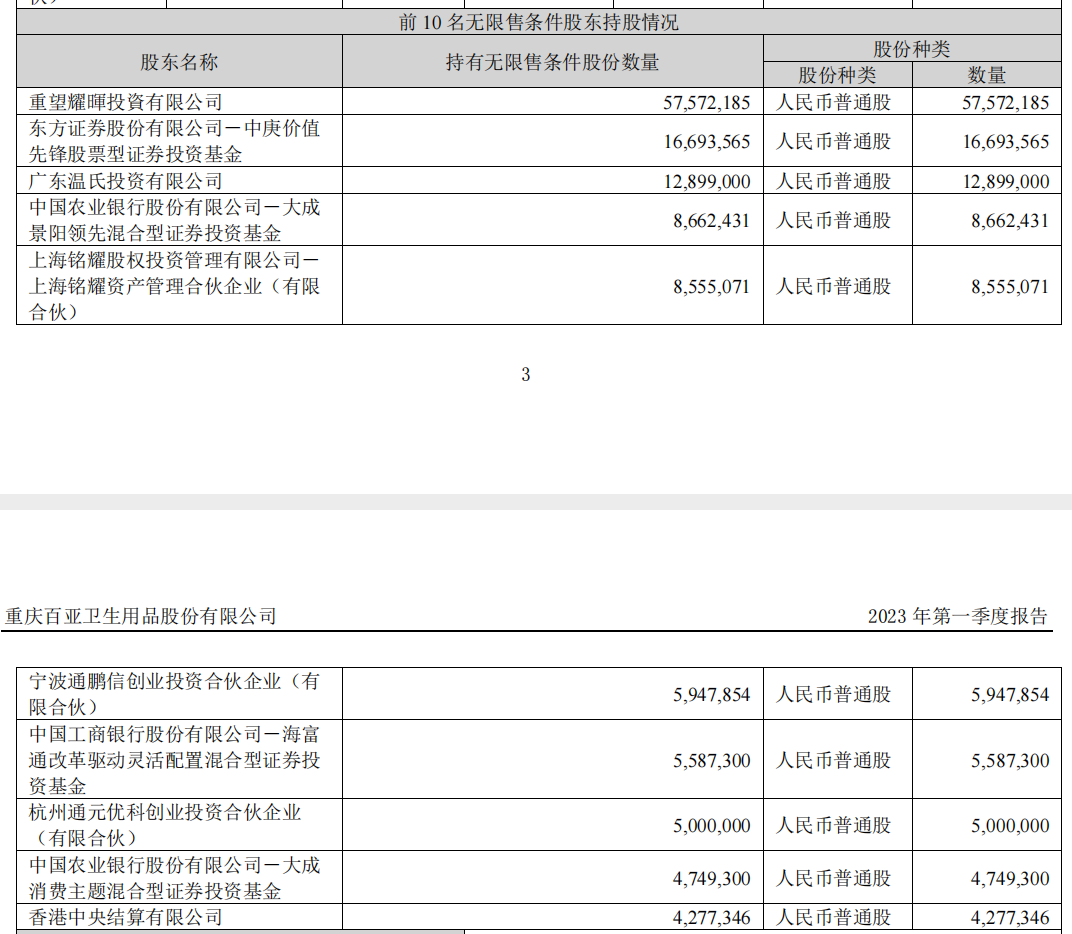Image resolution: width=1072 pixels, height=934 pixels.
Task: Click the 股份种类 sub-header beside 数量
Action: [x=838, y=75]
